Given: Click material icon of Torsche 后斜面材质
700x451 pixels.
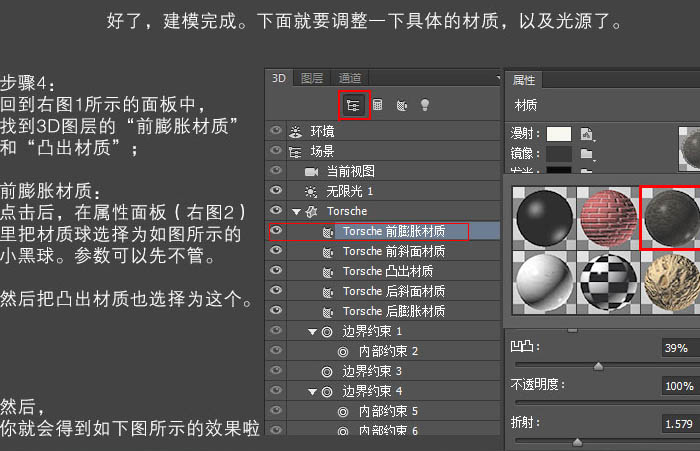Looking at the screenshot, I should point(328,292).
